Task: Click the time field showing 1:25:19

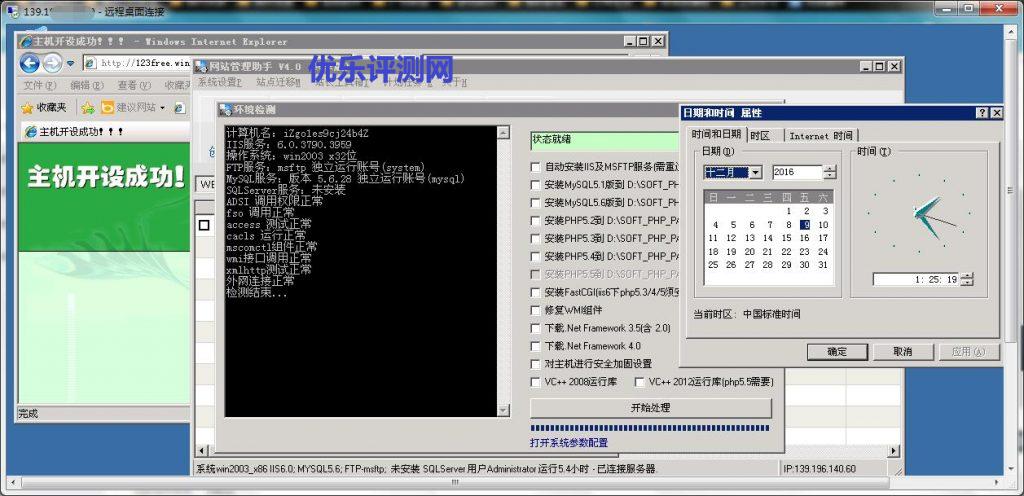Action: point(916,279)
